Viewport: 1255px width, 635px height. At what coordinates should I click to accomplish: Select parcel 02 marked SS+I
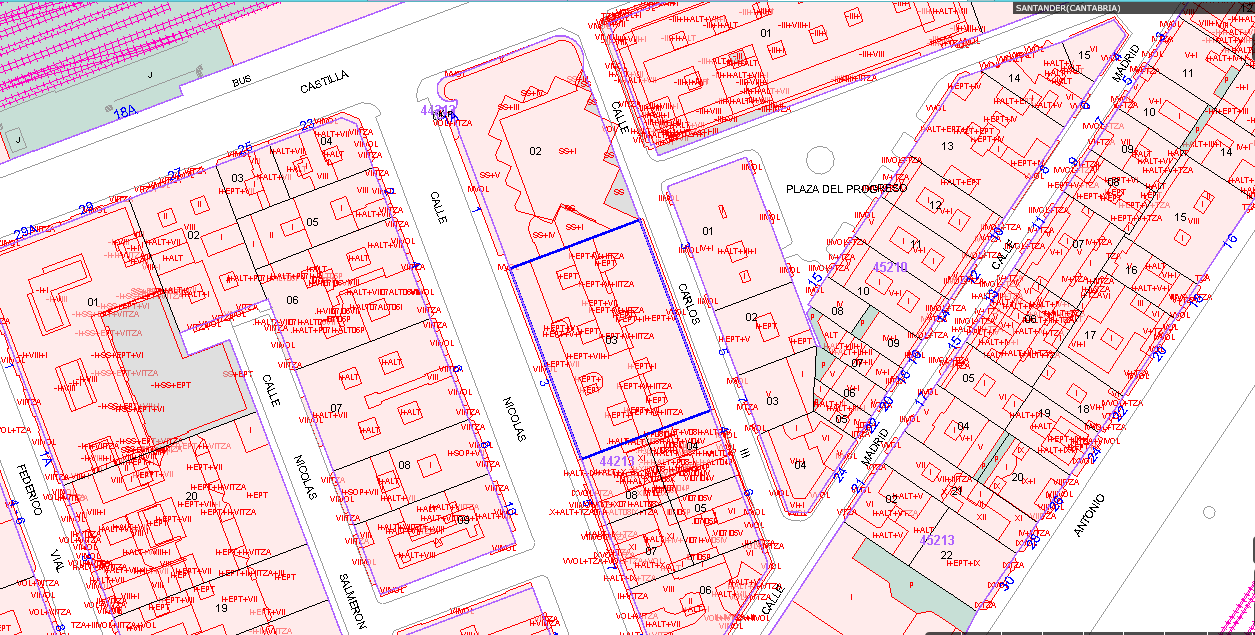(535, 151)
